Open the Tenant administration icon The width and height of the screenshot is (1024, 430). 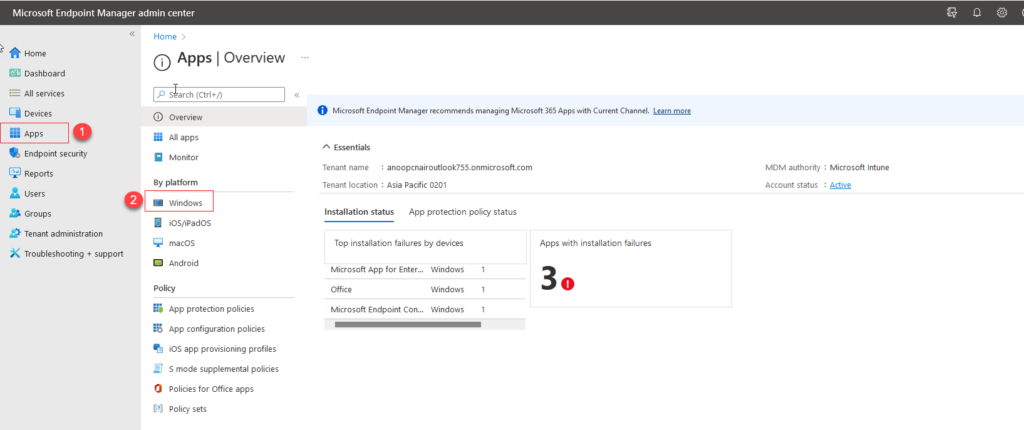click(15, 233)
